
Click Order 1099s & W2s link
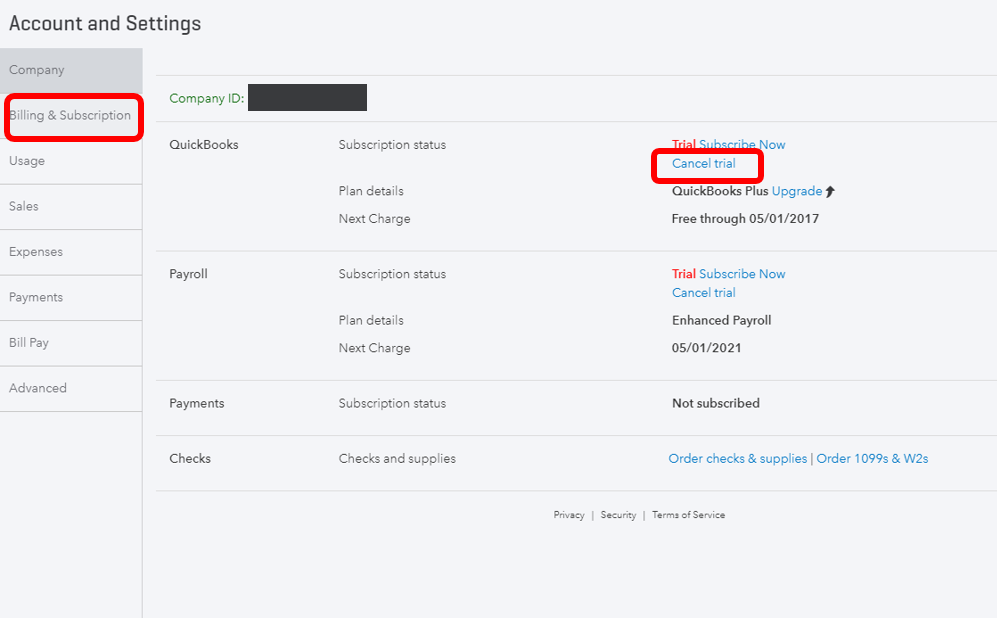pyautogui.click(x=872, y=459)
